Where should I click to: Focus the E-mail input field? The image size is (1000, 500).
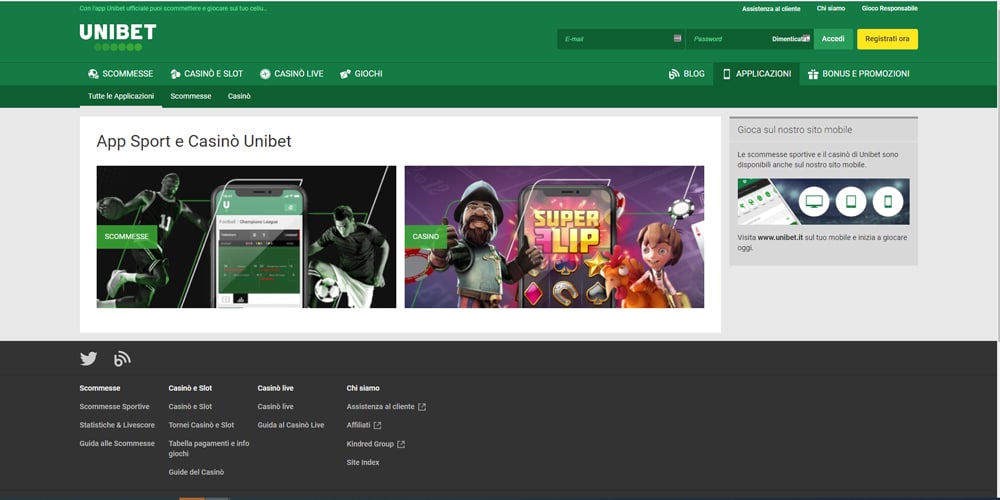621,39
